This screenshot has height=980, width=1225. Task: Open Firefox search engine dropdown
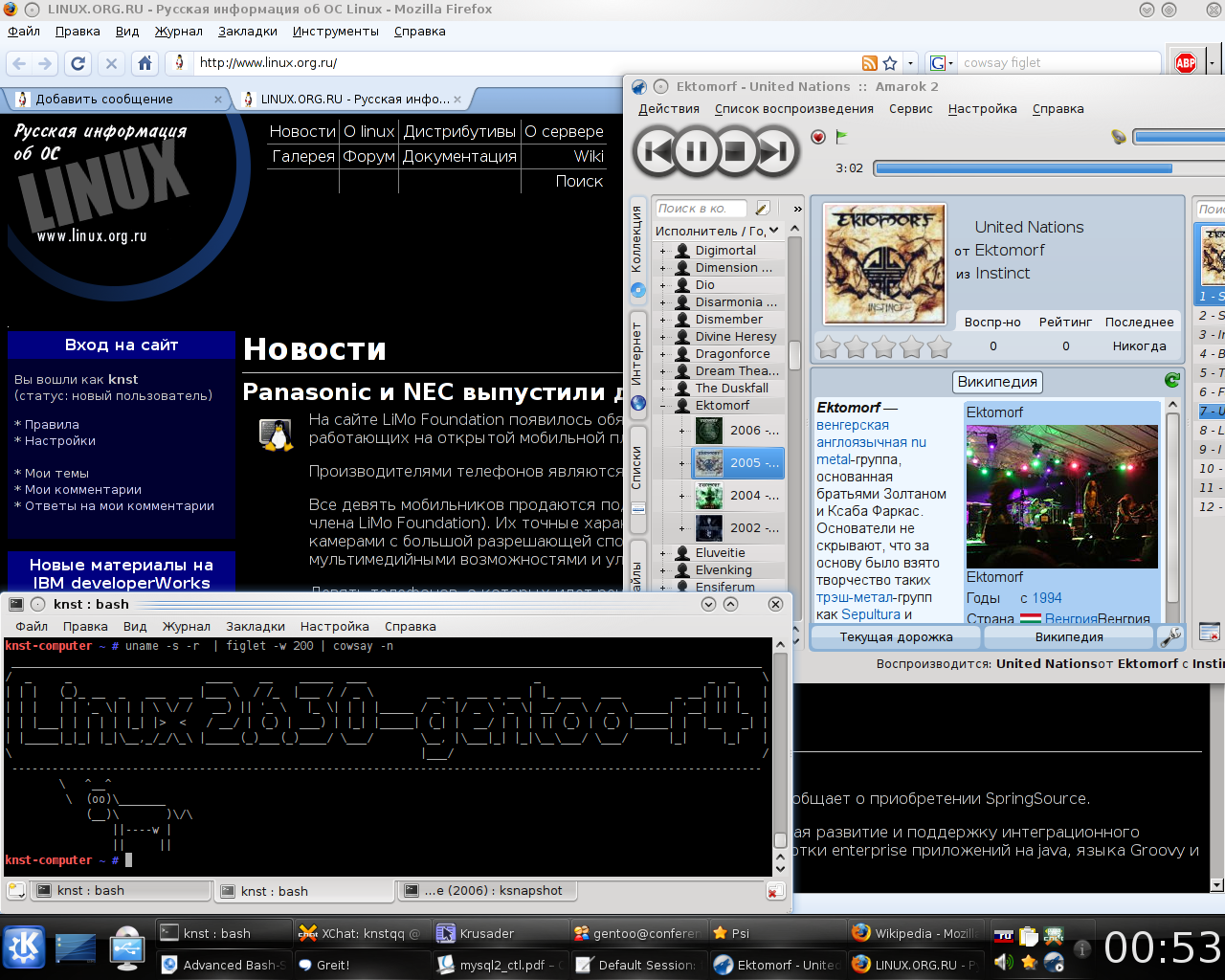[x=939, y=63]
